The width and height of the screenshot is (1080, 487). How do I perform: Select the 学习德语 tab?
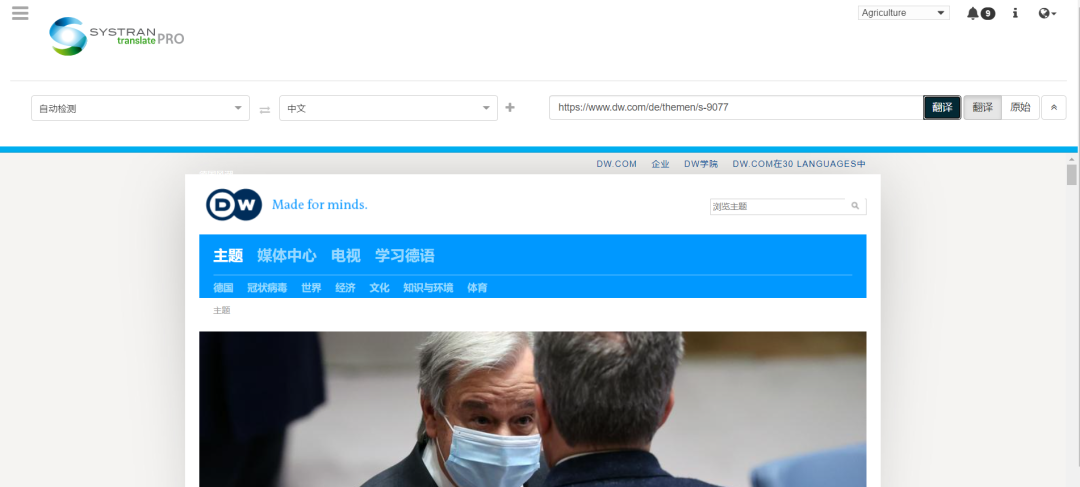405,256
